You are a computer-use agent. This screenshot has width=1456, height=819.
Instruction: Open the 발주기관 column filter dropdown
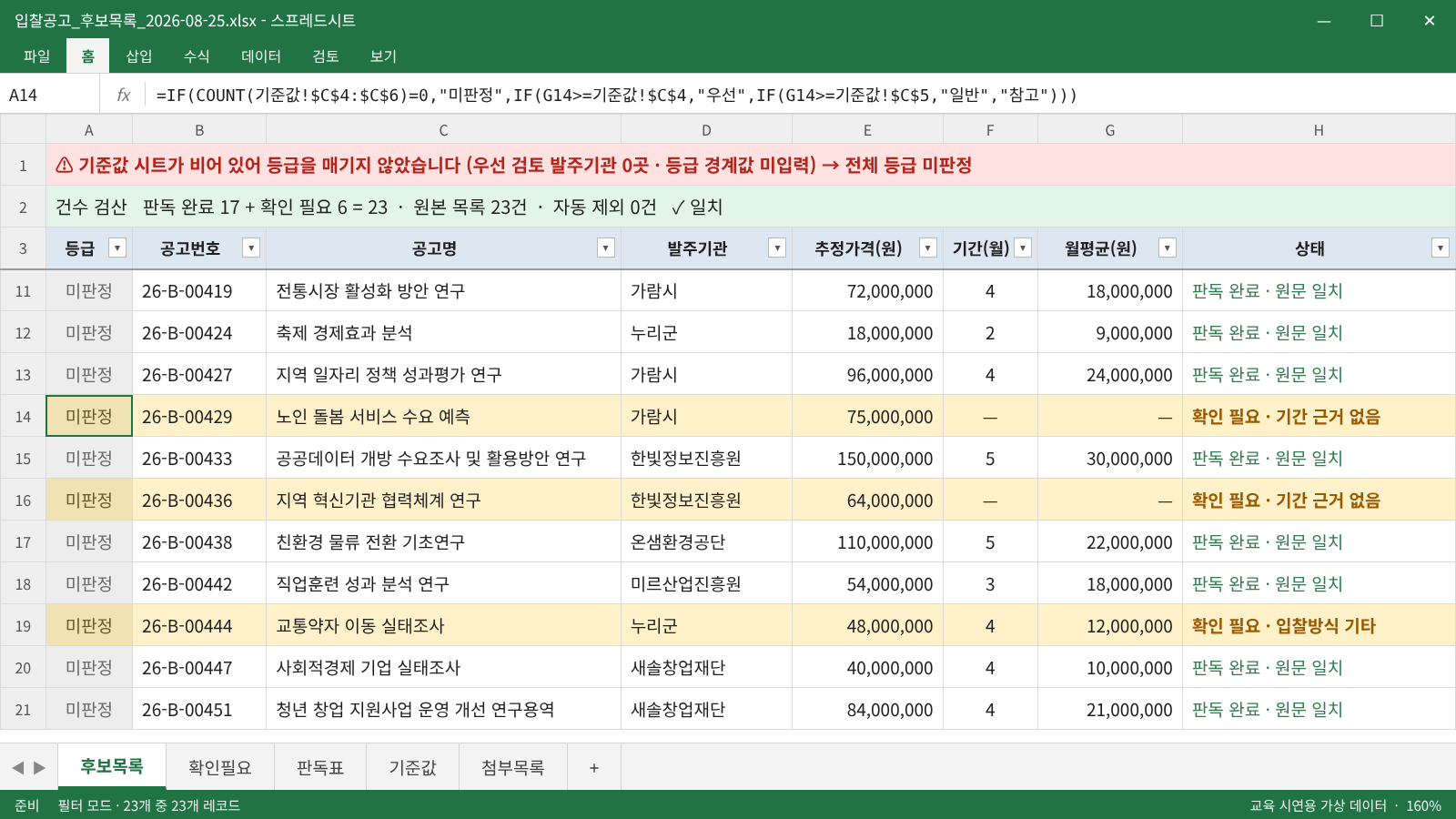[777, 248]
